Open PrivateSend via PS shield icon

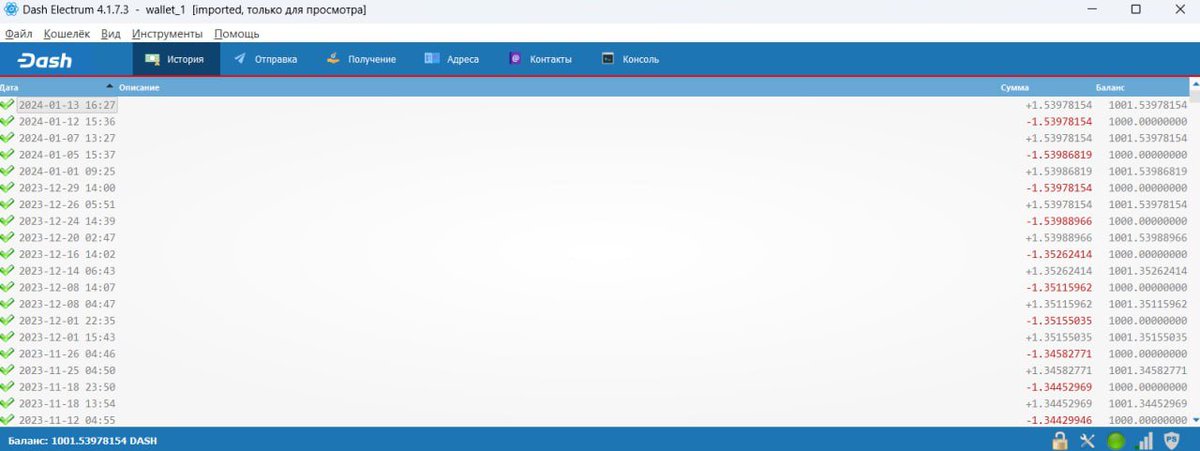click(1174, 440)
